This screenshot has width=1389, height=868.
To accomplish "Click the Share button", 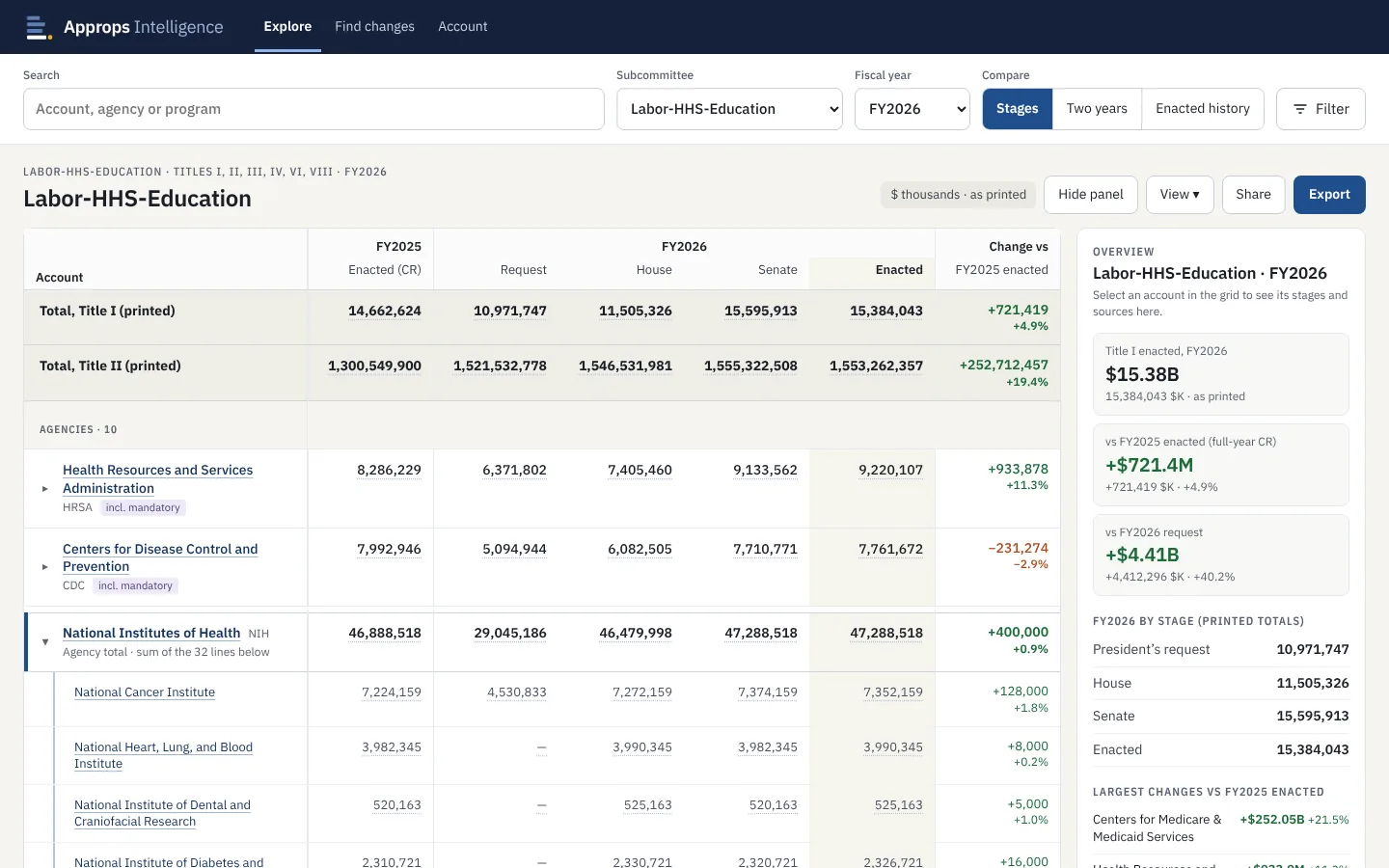I will [x=1253, y=195].
